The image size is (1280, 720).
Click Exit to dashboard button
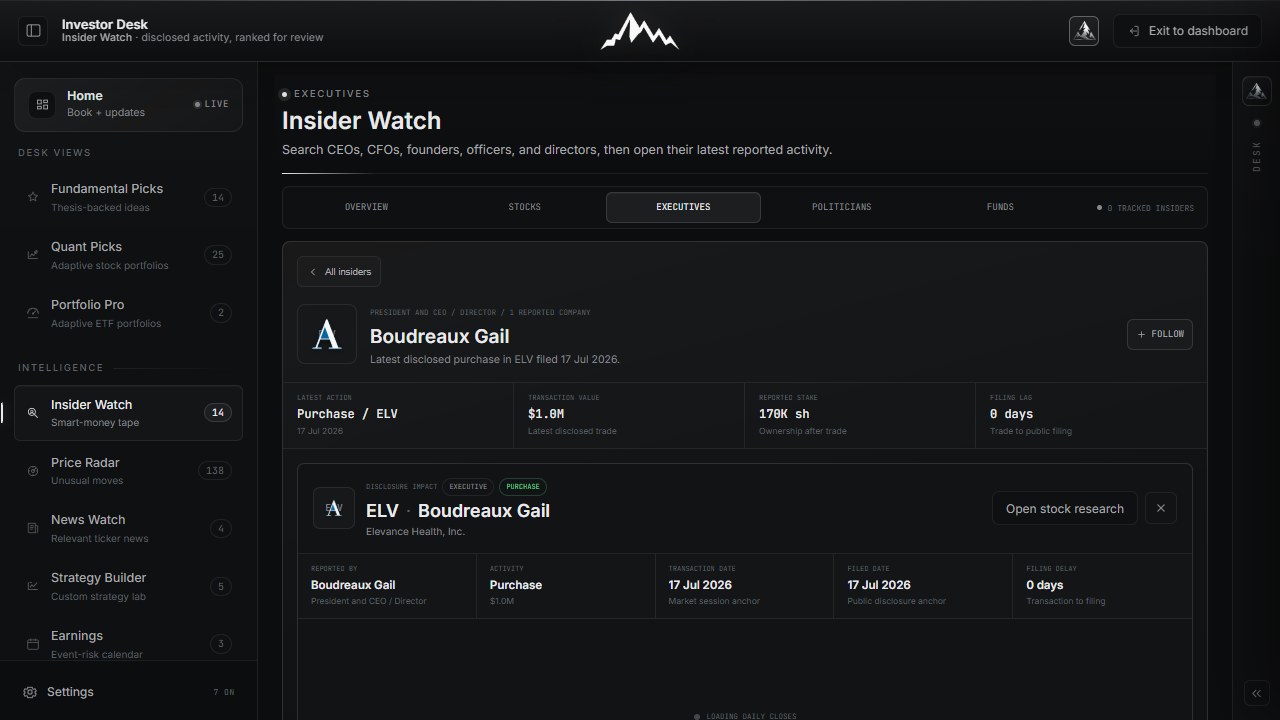(x=1187, y=31)
